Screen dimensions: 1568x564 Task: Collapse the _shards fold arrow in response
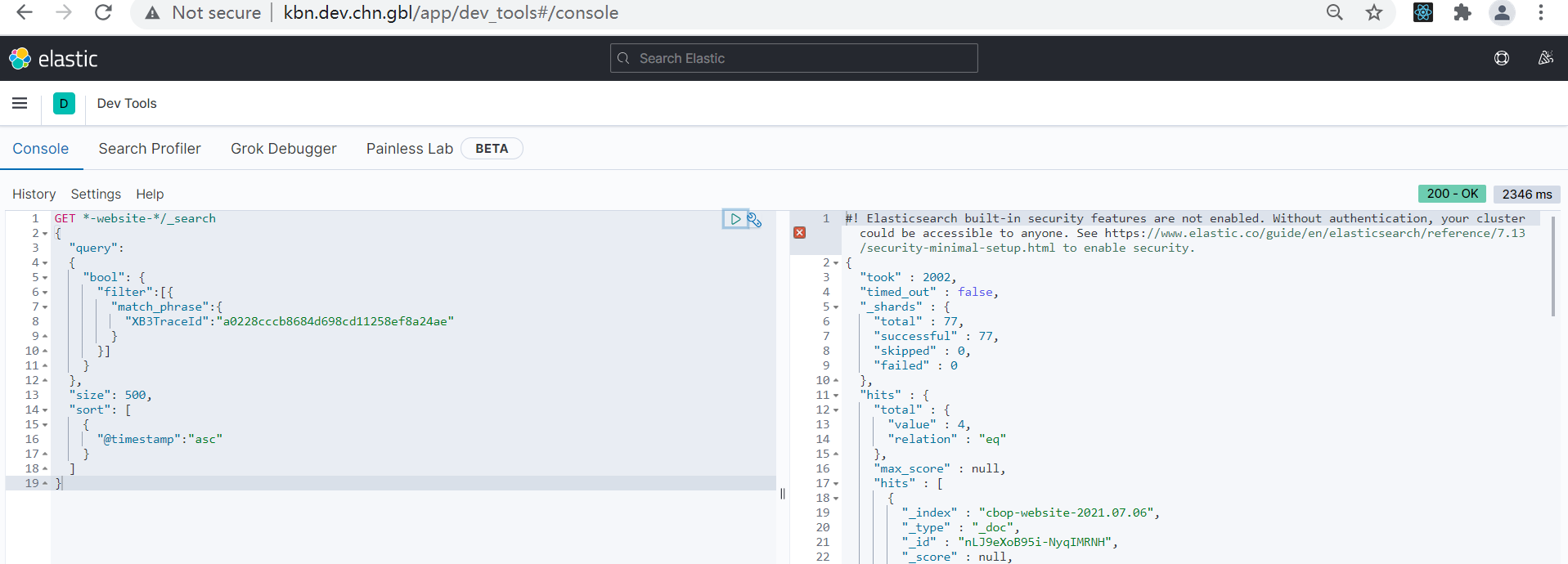click(836, 307)
